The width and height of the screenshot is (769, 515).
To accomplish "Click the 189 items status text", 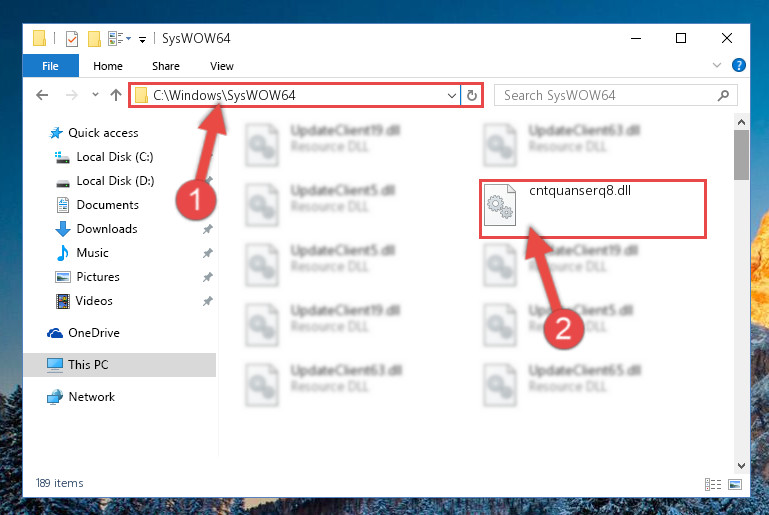I will 60,483.
